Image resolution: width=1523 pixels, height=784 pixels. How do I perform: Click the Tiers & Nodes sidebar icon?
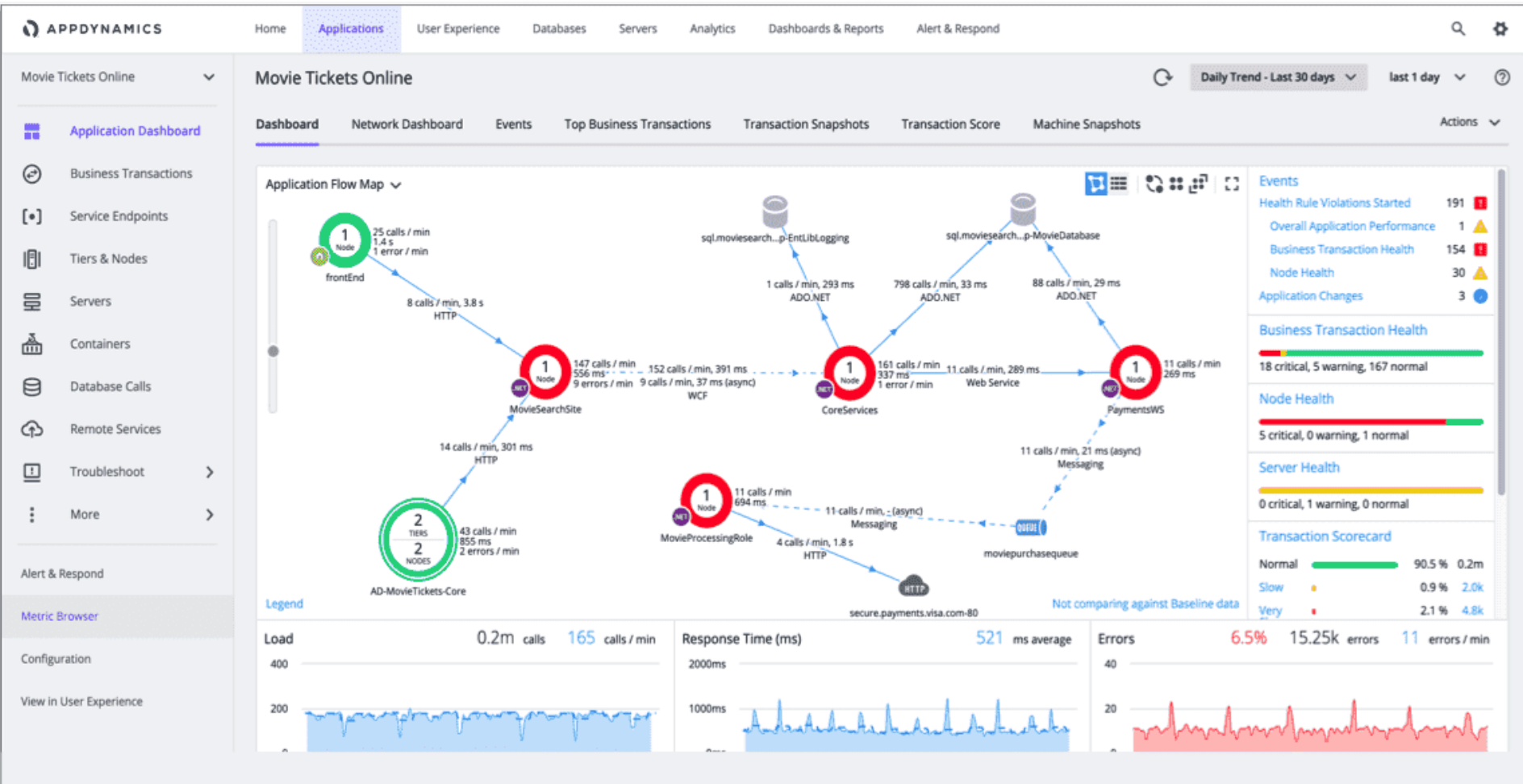coord(32,259)
